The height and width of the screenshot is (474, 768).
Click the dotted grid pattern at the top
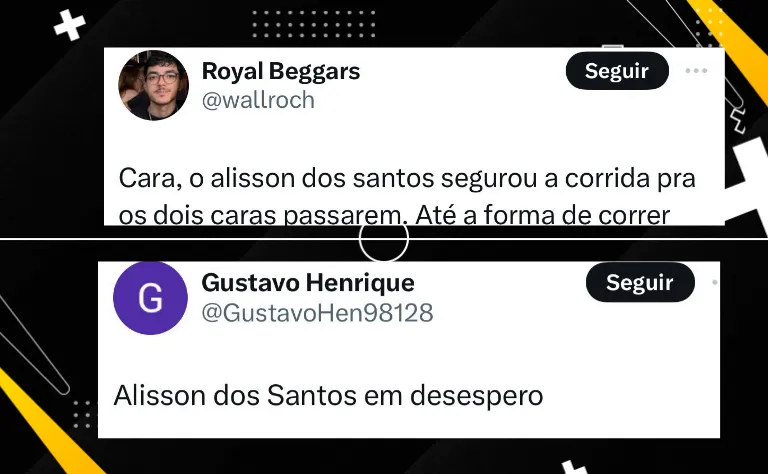(314, 24)
